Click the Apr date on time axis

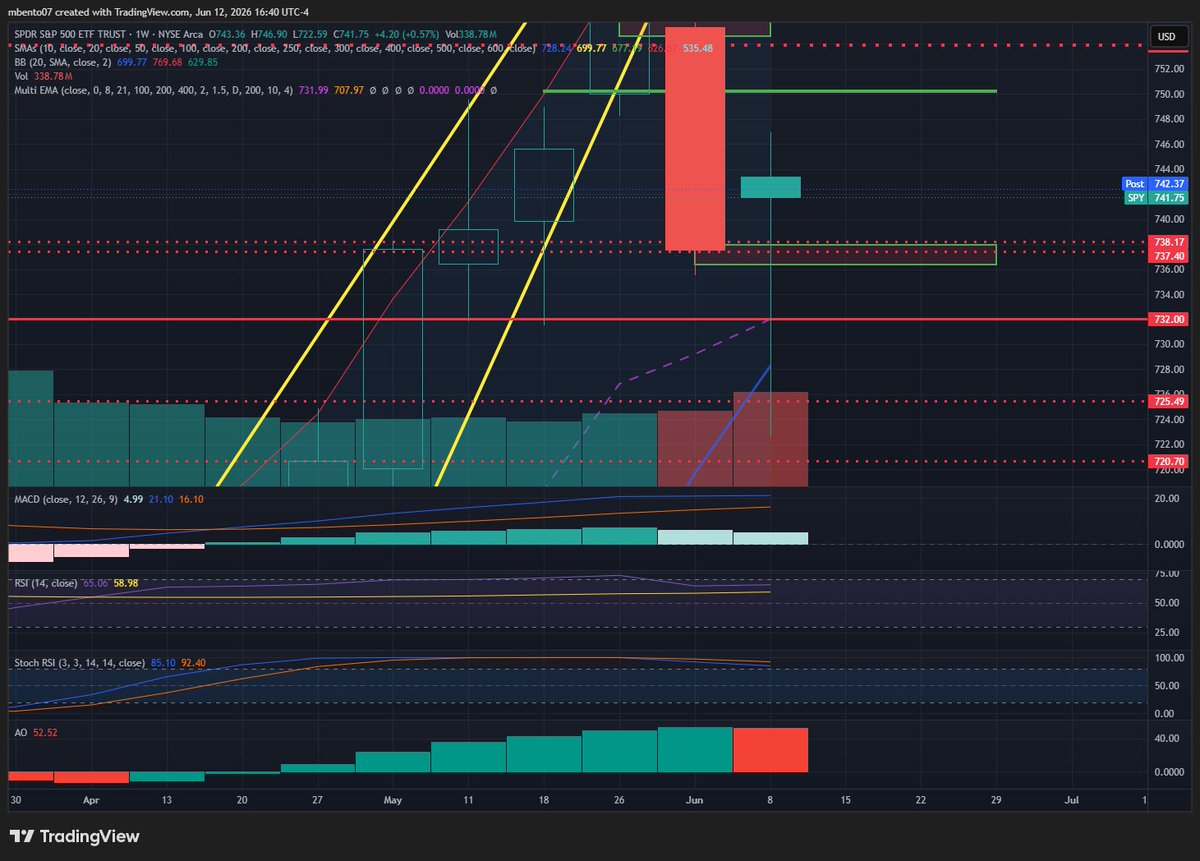click(92, 801)
